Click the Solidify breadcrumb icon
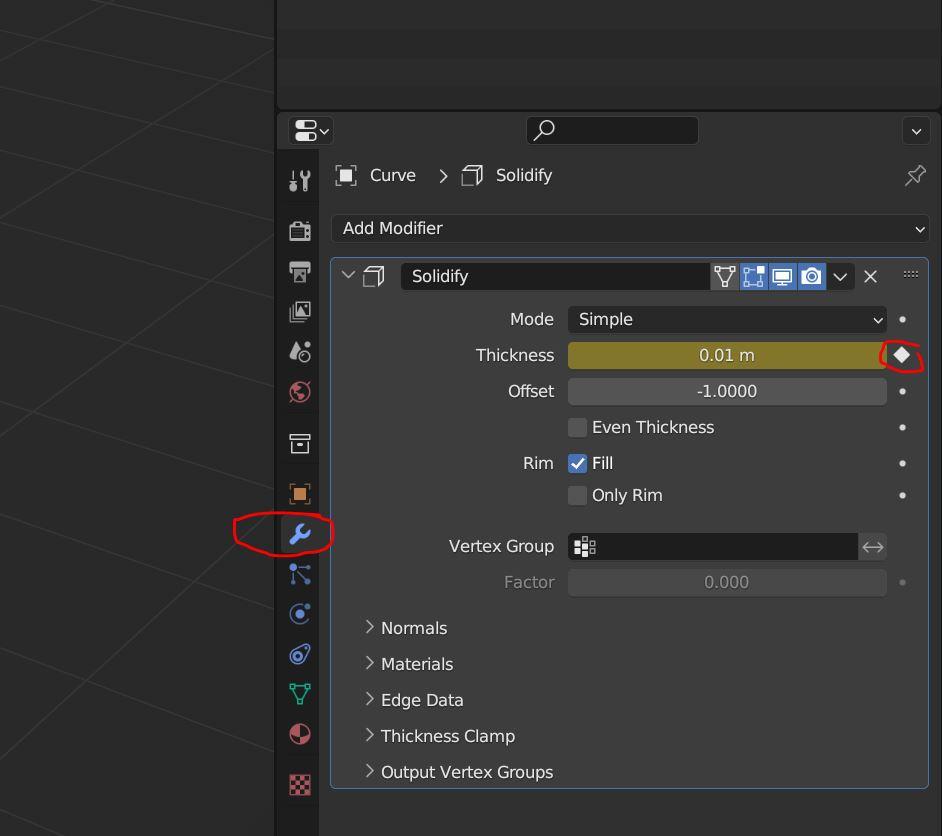942x836 pixels. click(472, 175)
